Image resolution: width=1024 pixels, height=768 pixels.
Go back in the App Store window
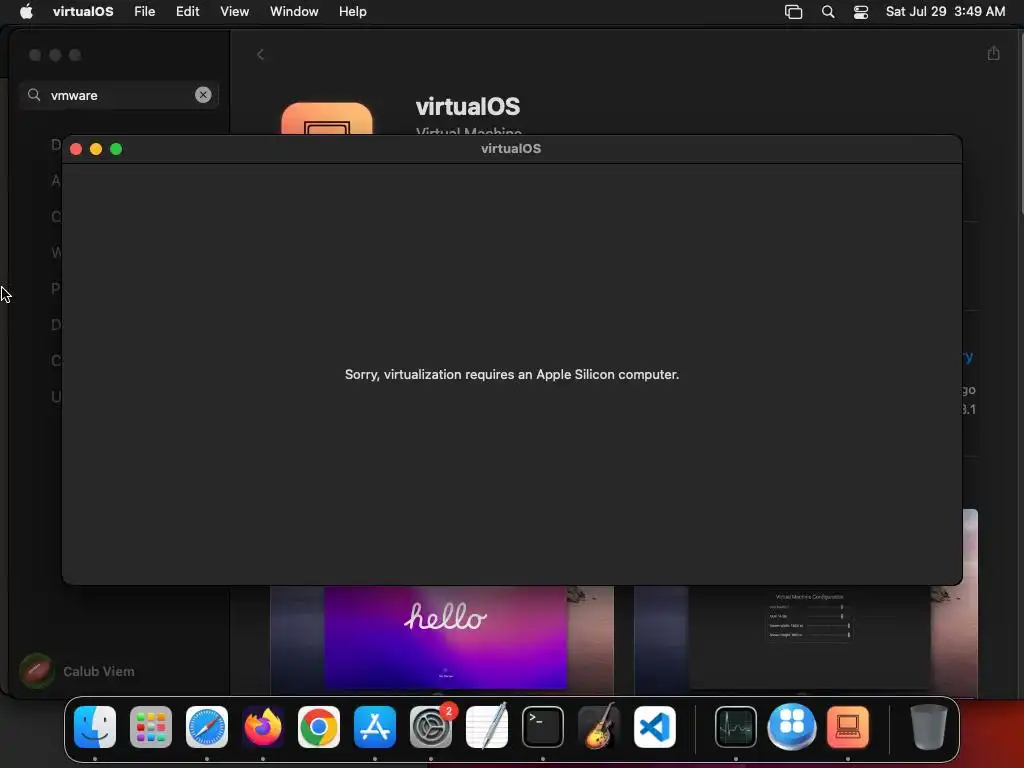(261, 54)
